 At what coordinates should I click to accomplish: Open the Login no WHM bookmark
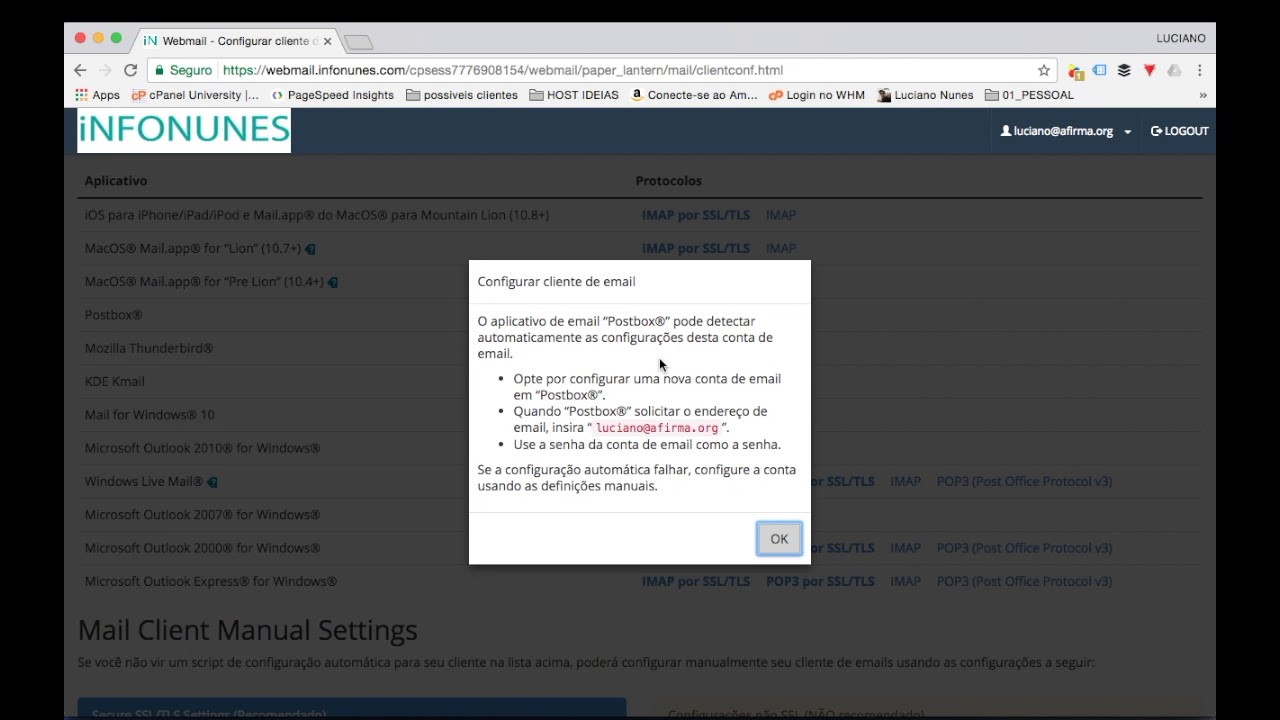(x=817, y=95)
